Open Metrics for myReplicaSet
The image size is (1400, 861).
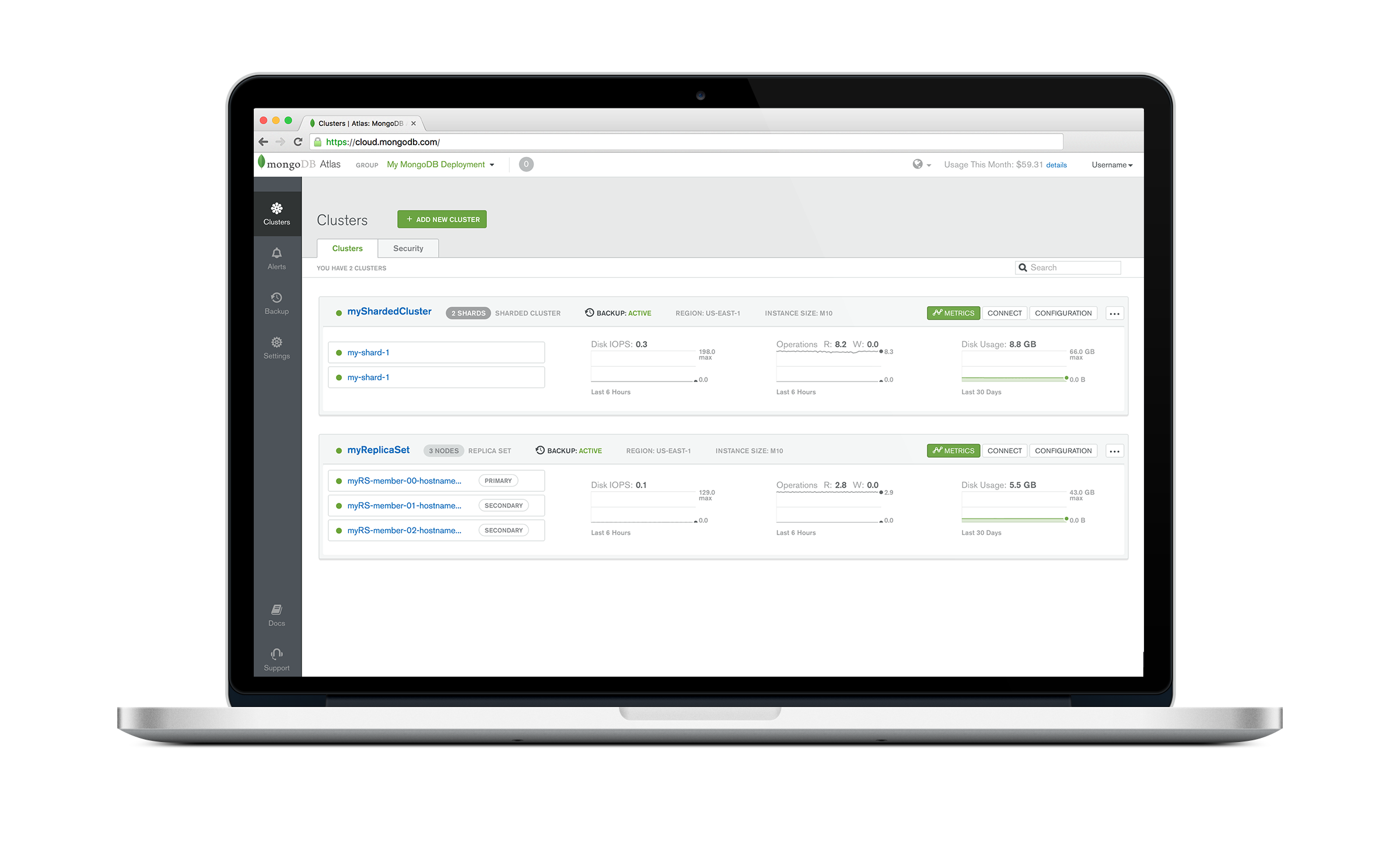pos(953,451)
